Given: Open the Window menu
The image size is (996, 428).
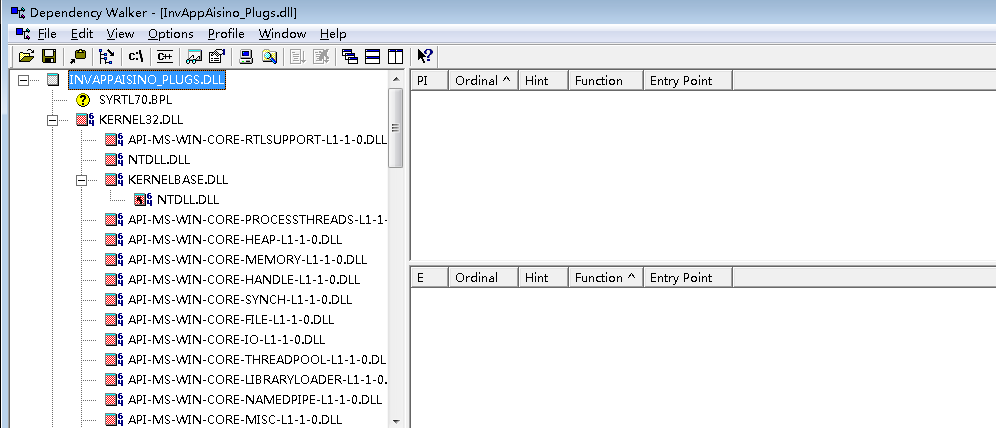Looking at the screenshot, I should click(282, 34).
